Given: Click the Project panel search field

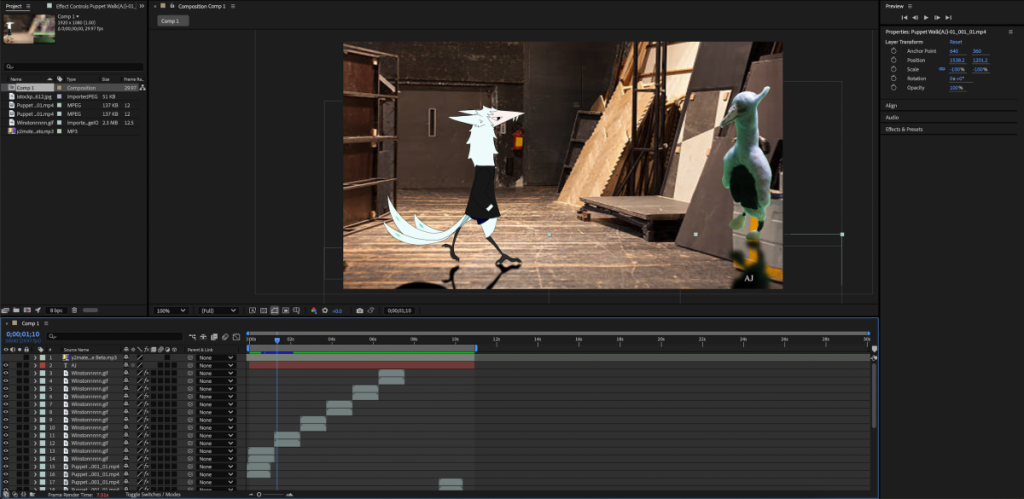Looking at the screenshot, I should click(75, 66).
